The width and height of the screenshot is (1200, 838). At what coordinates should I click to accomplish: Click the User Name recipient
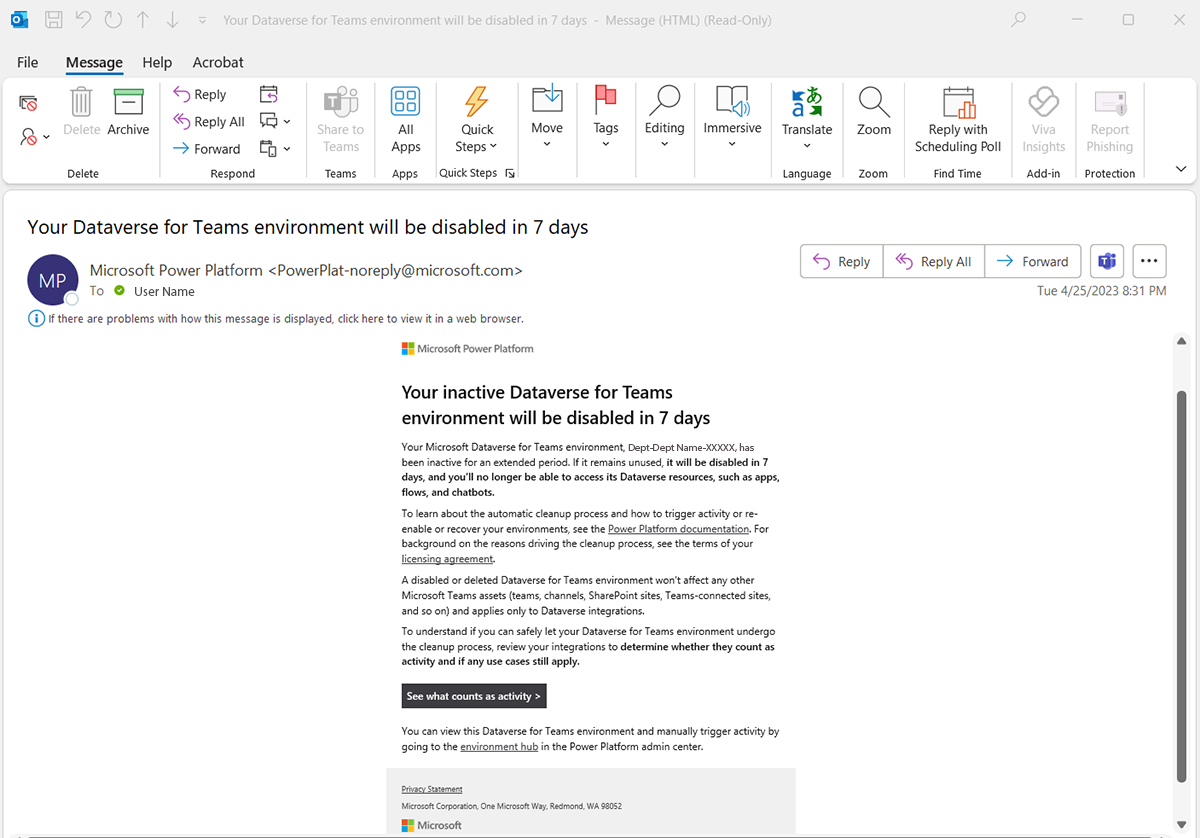pyautogui.click(x=164, y=291)
